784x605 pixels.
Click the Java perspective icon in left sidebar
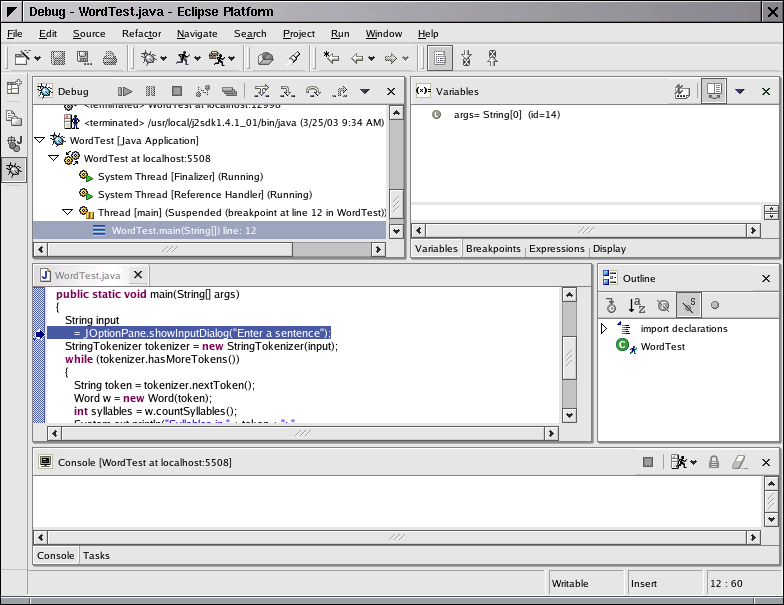(x=14, y=143)
